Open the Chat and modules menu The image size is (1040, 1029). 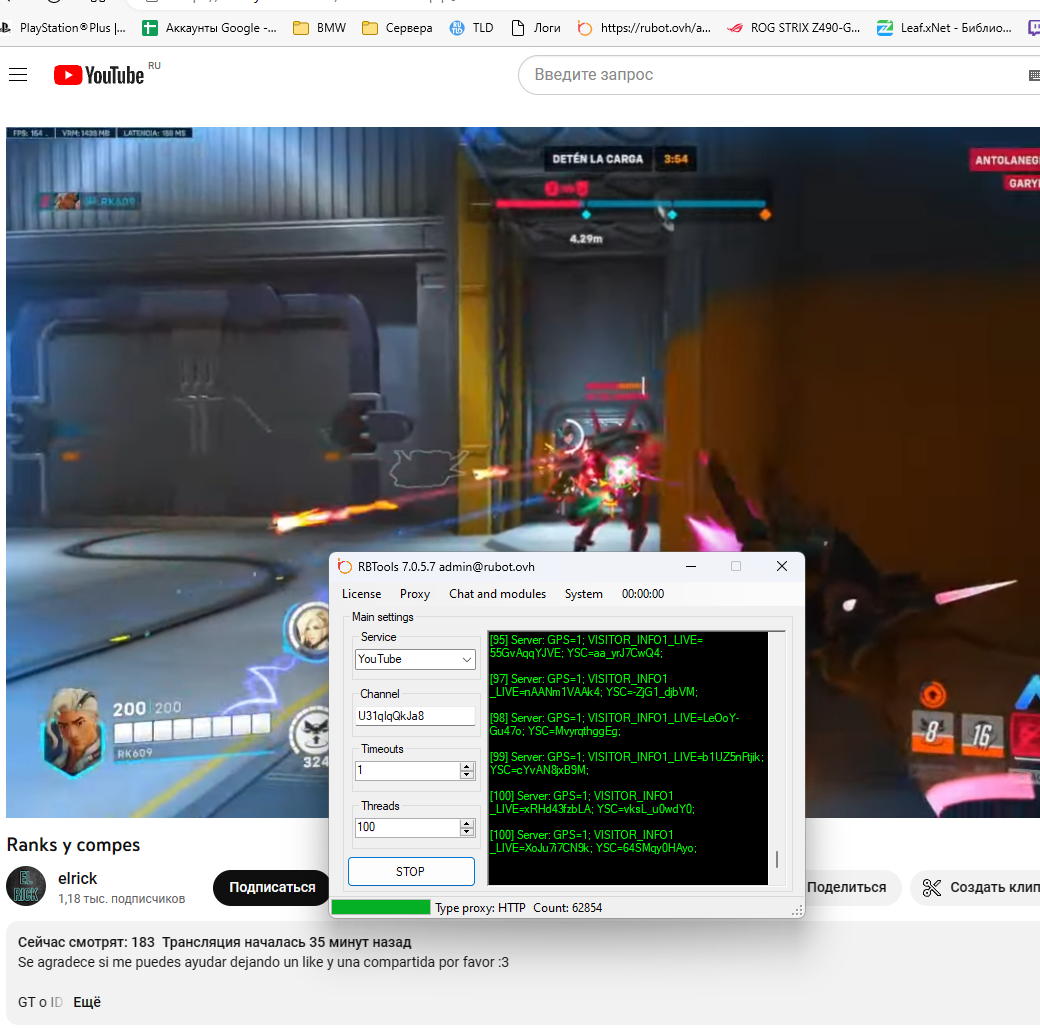(x=497, y=594)
